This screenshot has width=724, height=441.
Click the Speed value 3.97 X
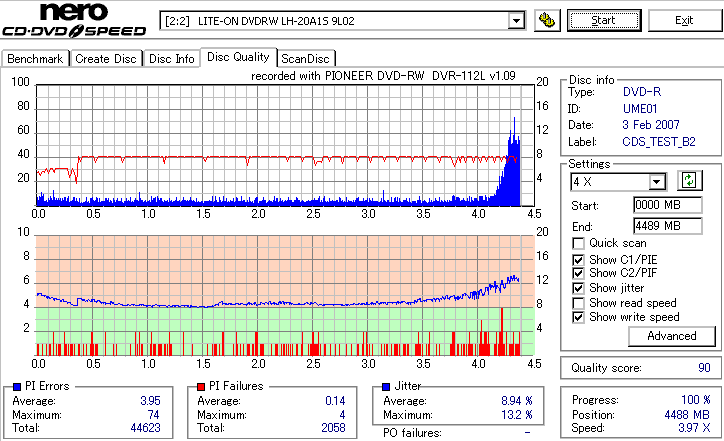(x=694, y=428)
